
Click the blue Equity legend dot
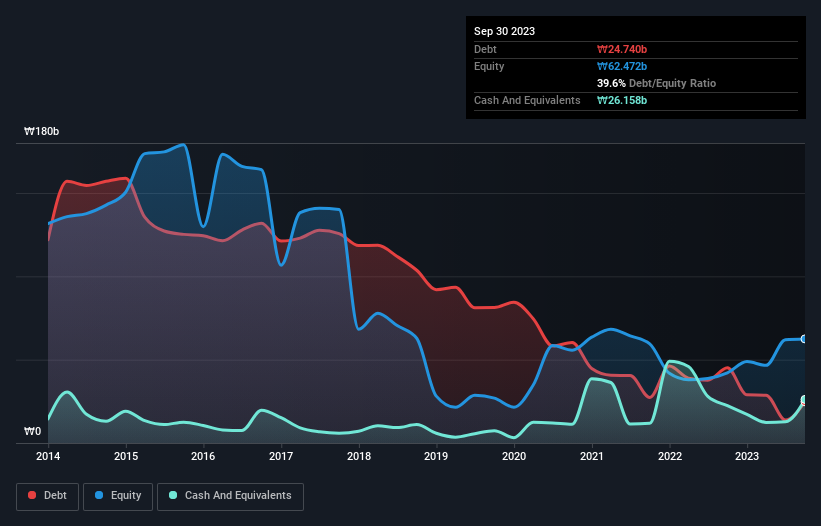click(x=99, y=495)
